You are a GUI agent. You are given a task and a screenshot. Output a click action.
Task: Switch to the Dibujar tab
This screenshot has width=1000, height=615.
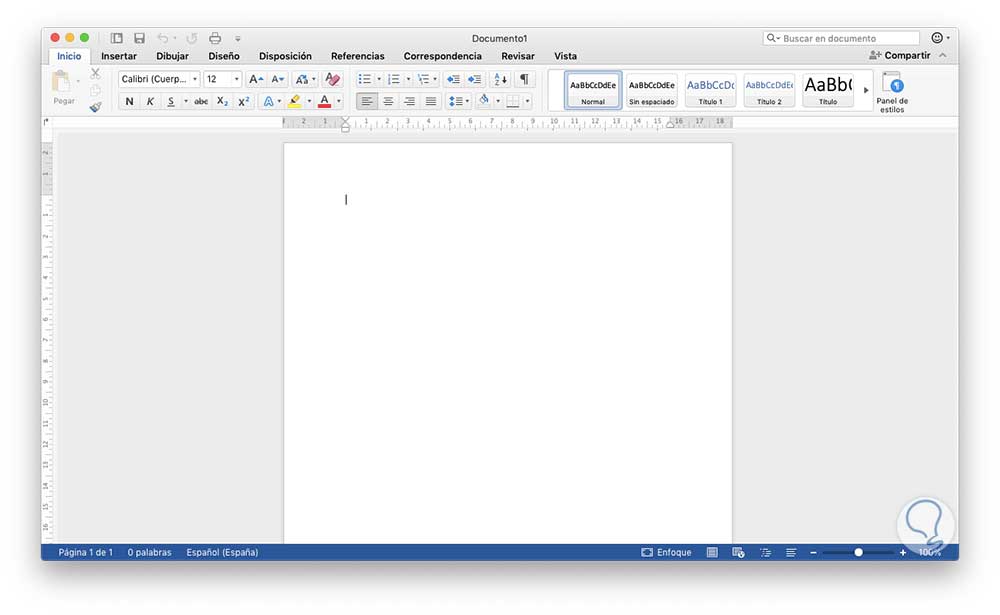click(x=172, y=56)
